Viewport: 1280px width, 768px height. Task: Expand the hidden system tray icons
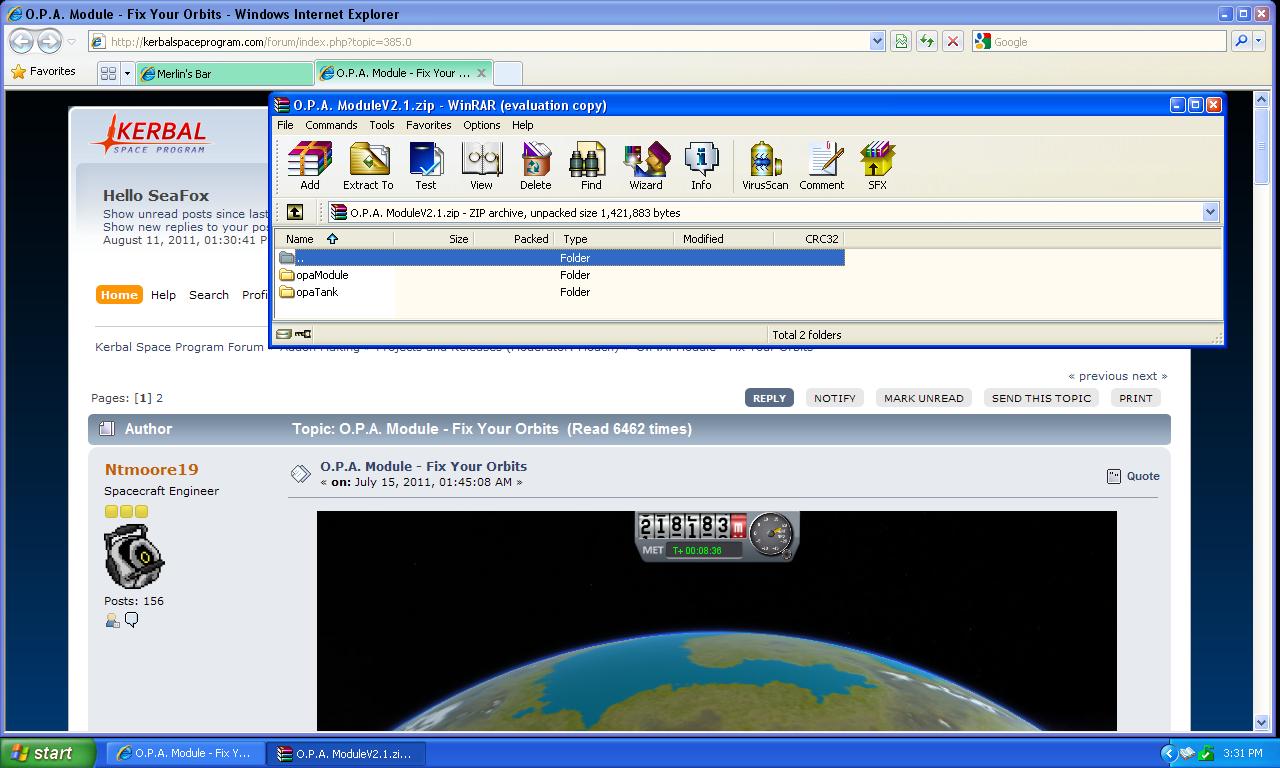[x=1169, y=753]
